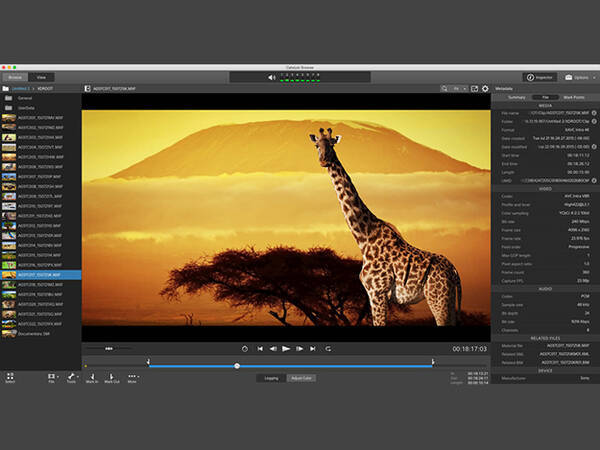Click the volume speaker icon

coord(272,76)
